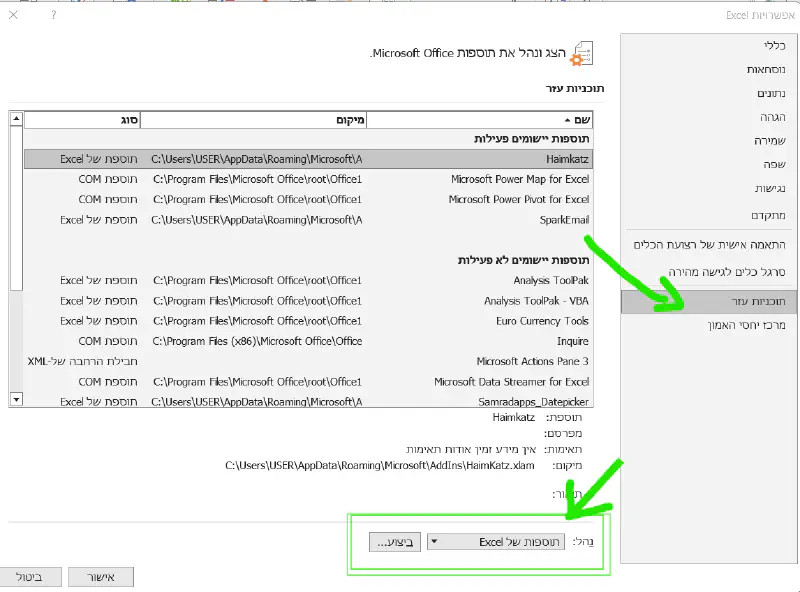
Task: Open the שמירה (Save) category
Action: (769, 141)
